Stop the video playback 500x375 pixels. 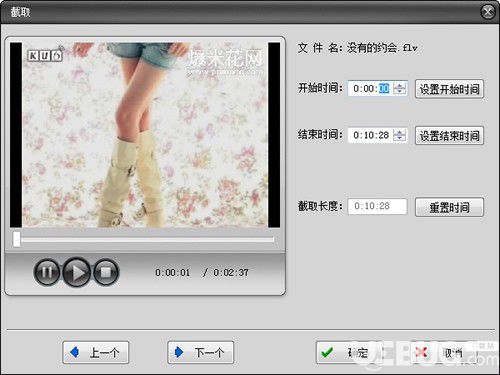pyautogui.click(x=106, y=272)
